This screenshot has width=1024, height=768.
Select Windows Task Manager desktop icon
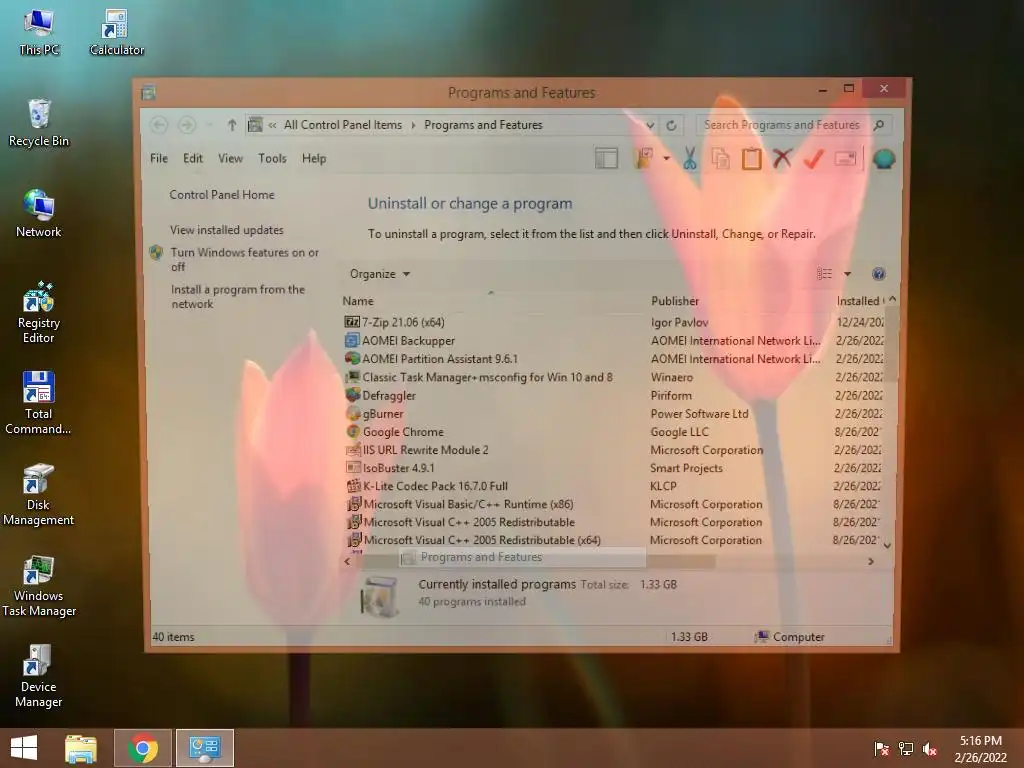point(39,586)
